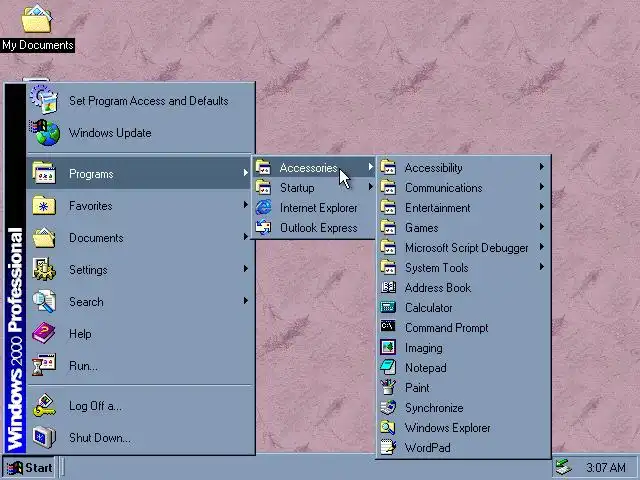Click the Address Book icon
Image resolution: width=640 pixels, height=480 pixels.
click(388, 288)
